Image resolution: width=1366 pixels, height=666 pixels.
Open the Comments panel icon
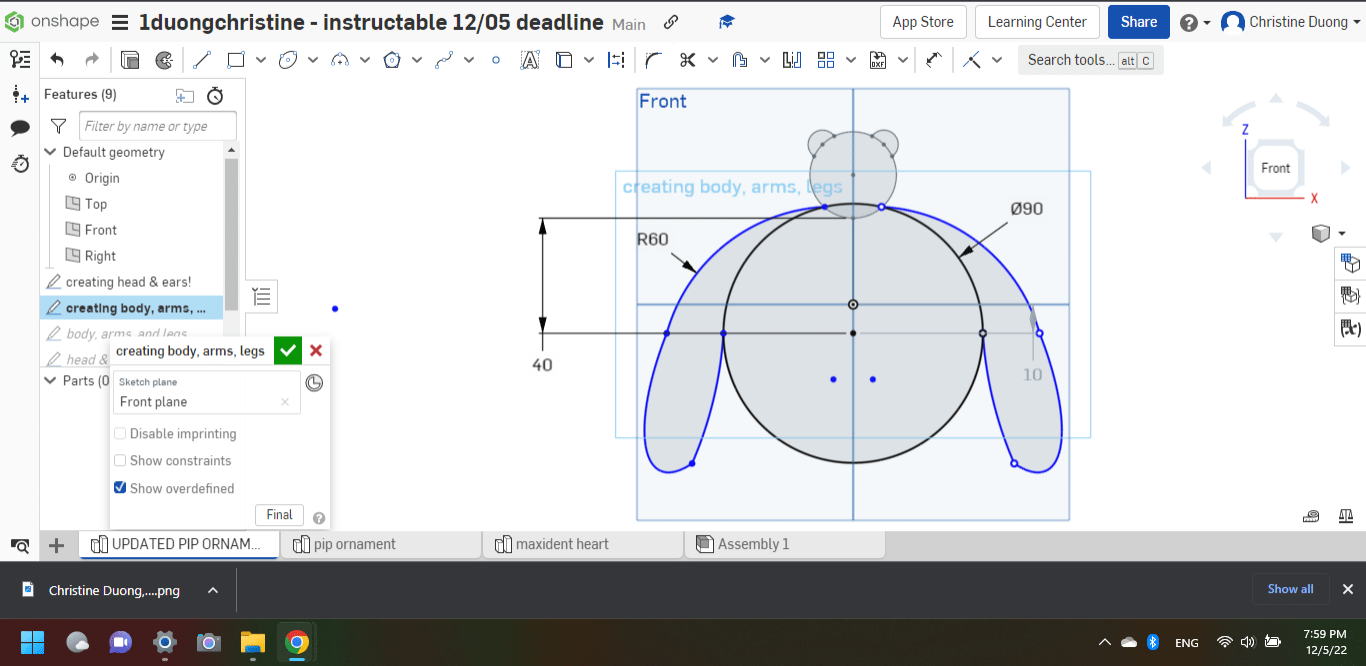pos(20,128)
